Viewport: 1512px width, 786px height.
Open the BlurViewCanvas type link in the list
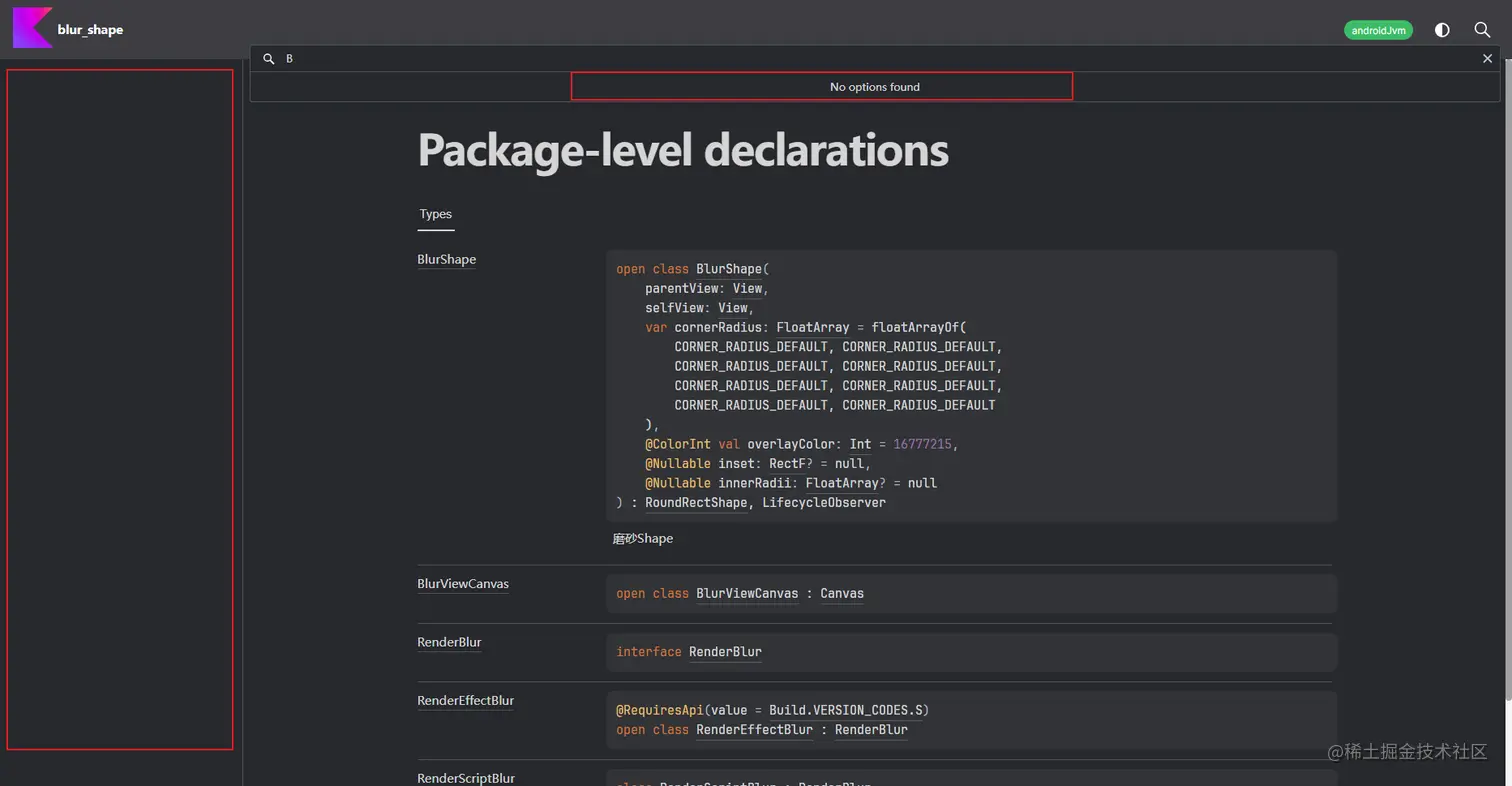pyautogui.click(x=463, y=583)
